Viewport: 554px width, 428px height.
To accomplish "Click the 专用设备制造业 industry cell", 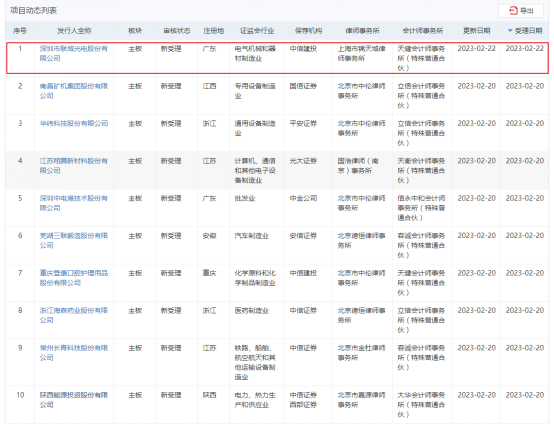I will click(255, 91).
